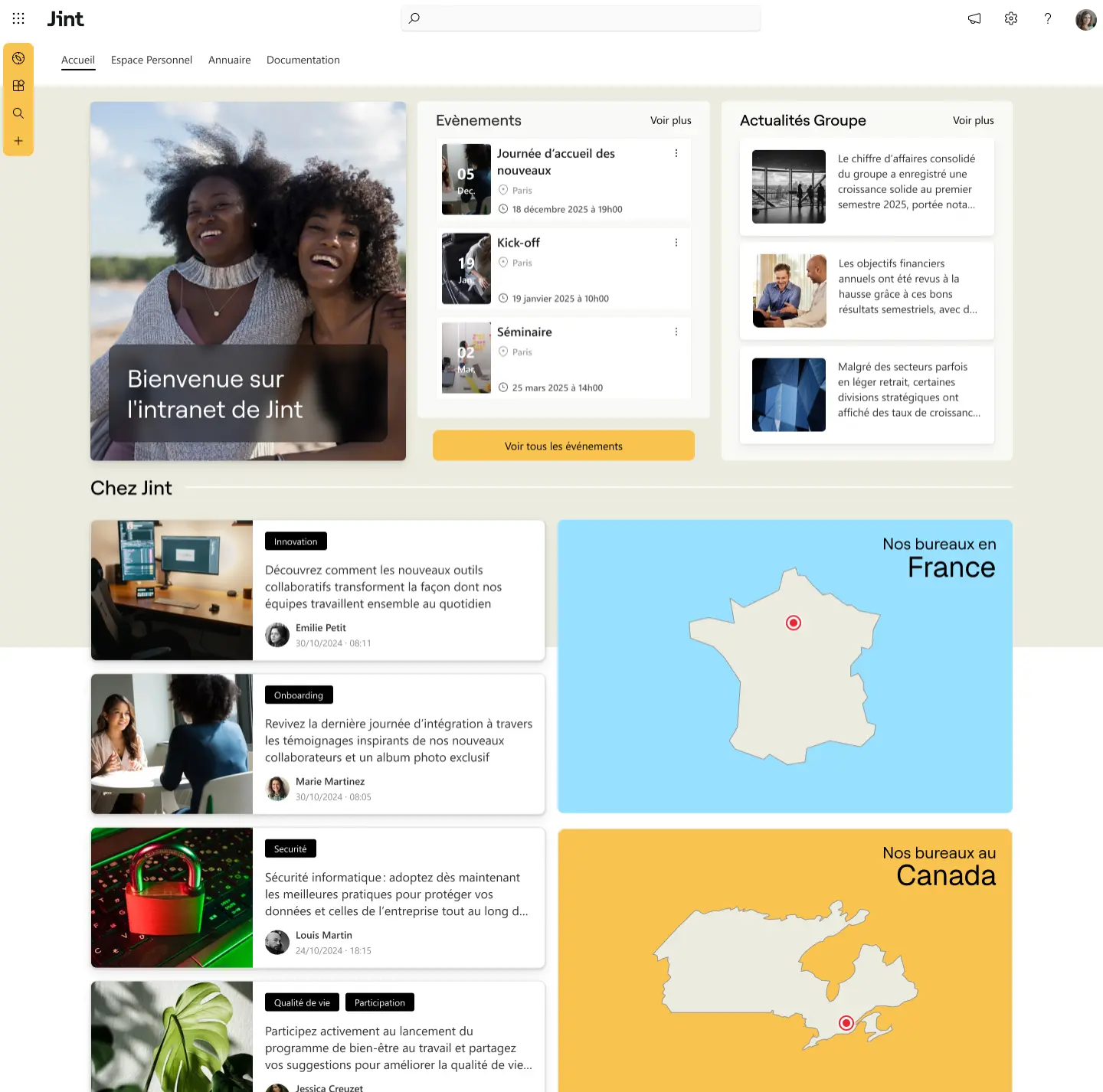Open the Kick-off event three-dot menu
This screenshot has height=1092, width=1103.
click(676, 242)
